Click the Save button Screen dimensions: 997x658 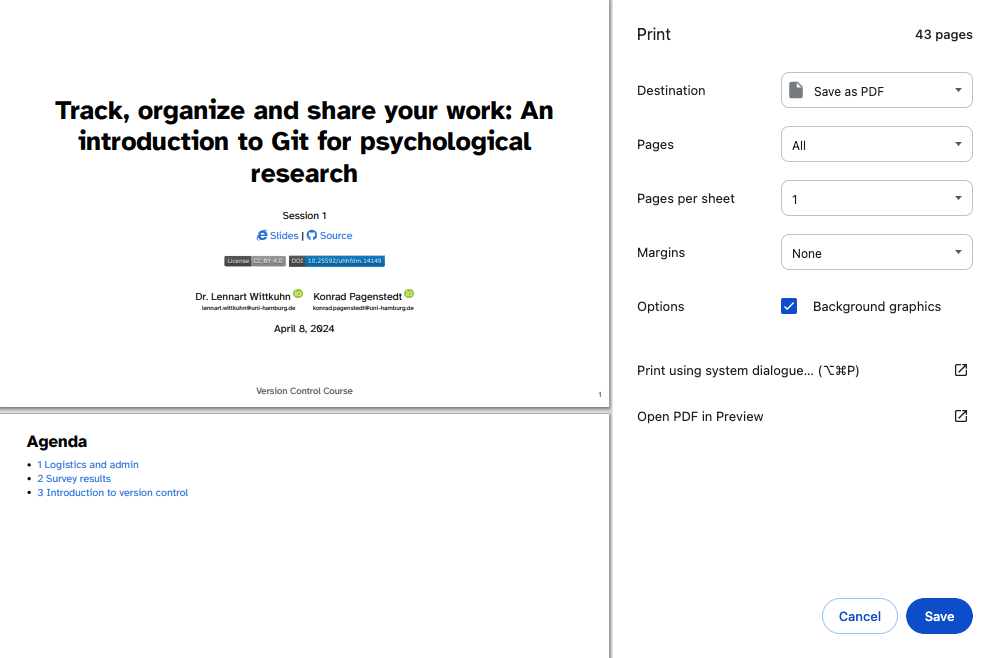(x=938, y=616)
